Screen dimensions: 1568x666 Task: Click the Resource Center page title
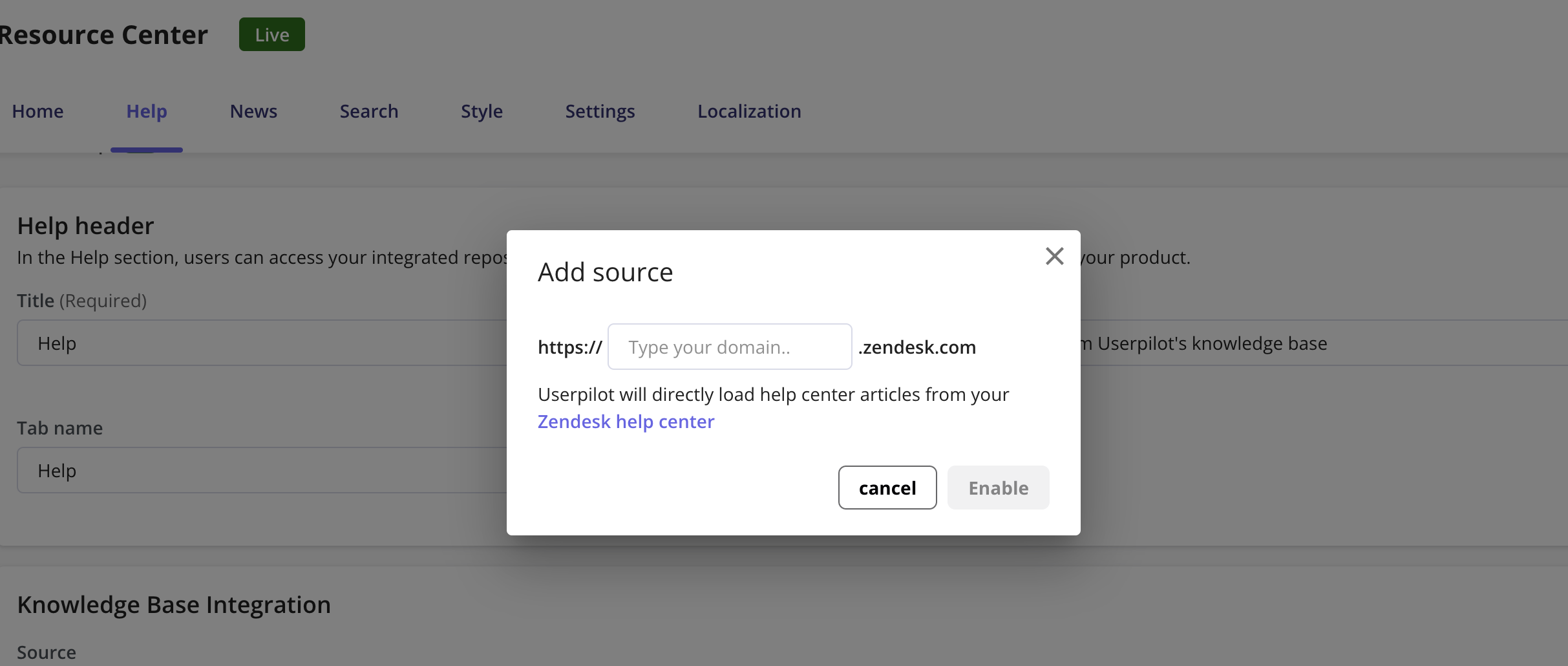[103, 35]
